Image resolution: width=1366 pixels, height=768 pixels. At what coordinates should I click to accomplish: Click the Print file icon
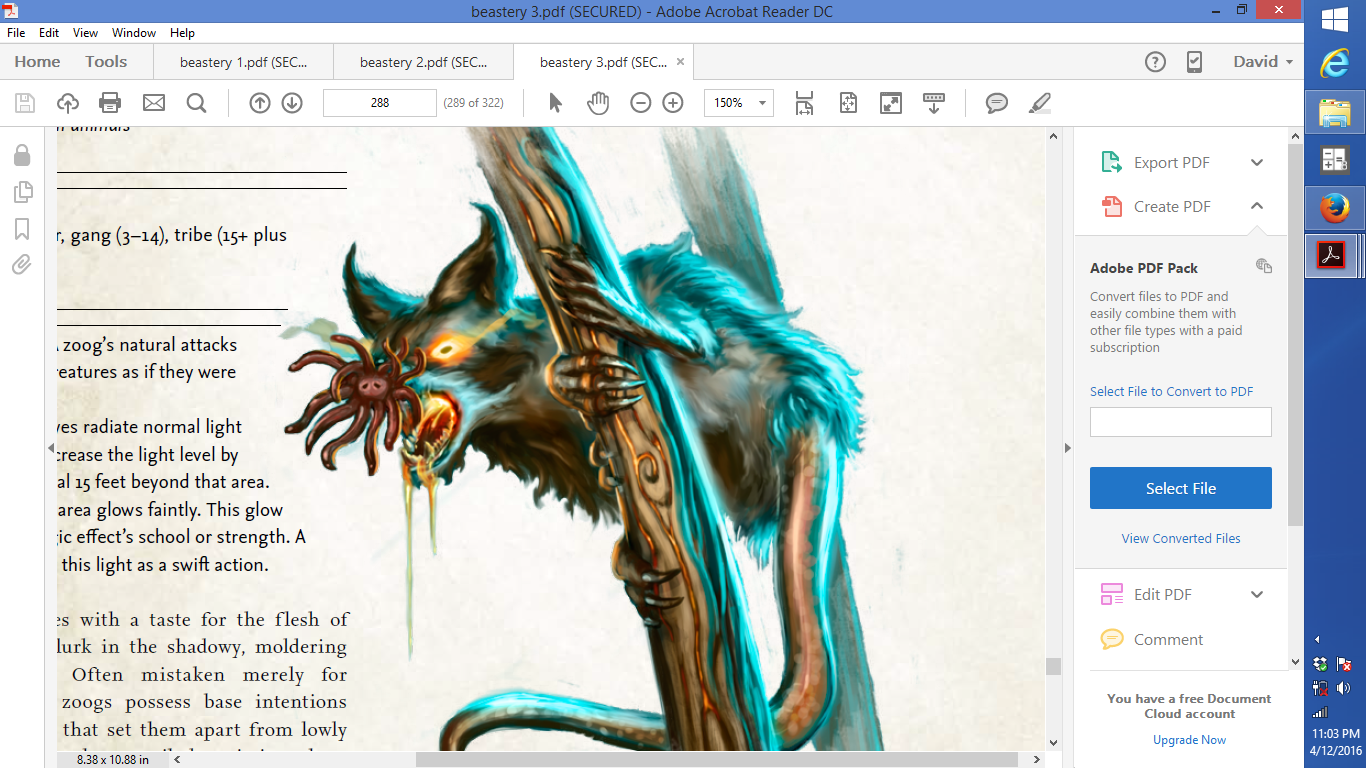pos(110,103)
